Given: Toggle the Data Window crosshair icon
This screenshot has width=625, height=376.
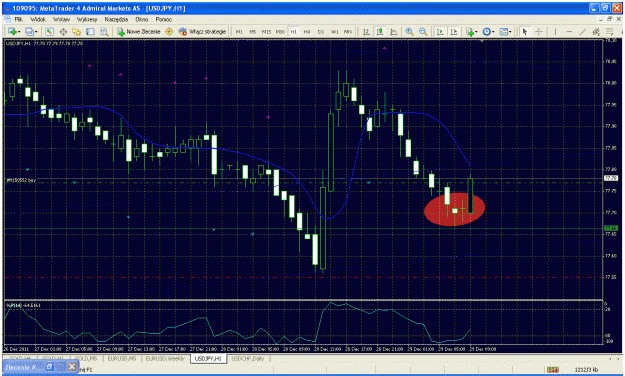Looking at the screenshot, I should pyautogui.click(x=63, y=31).
